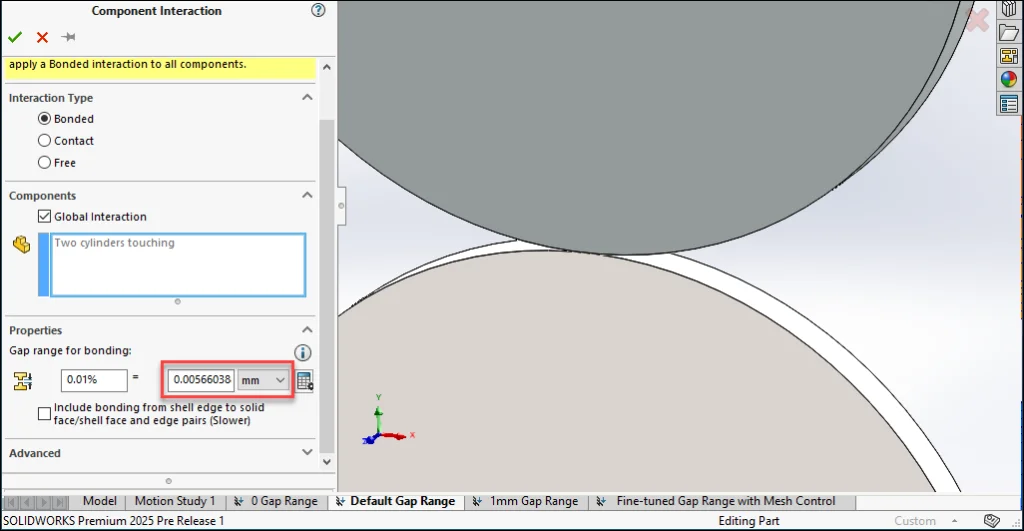This screenshot has height=531, width=1024.
Task: Switch to the Model tab
Action: 99,501
